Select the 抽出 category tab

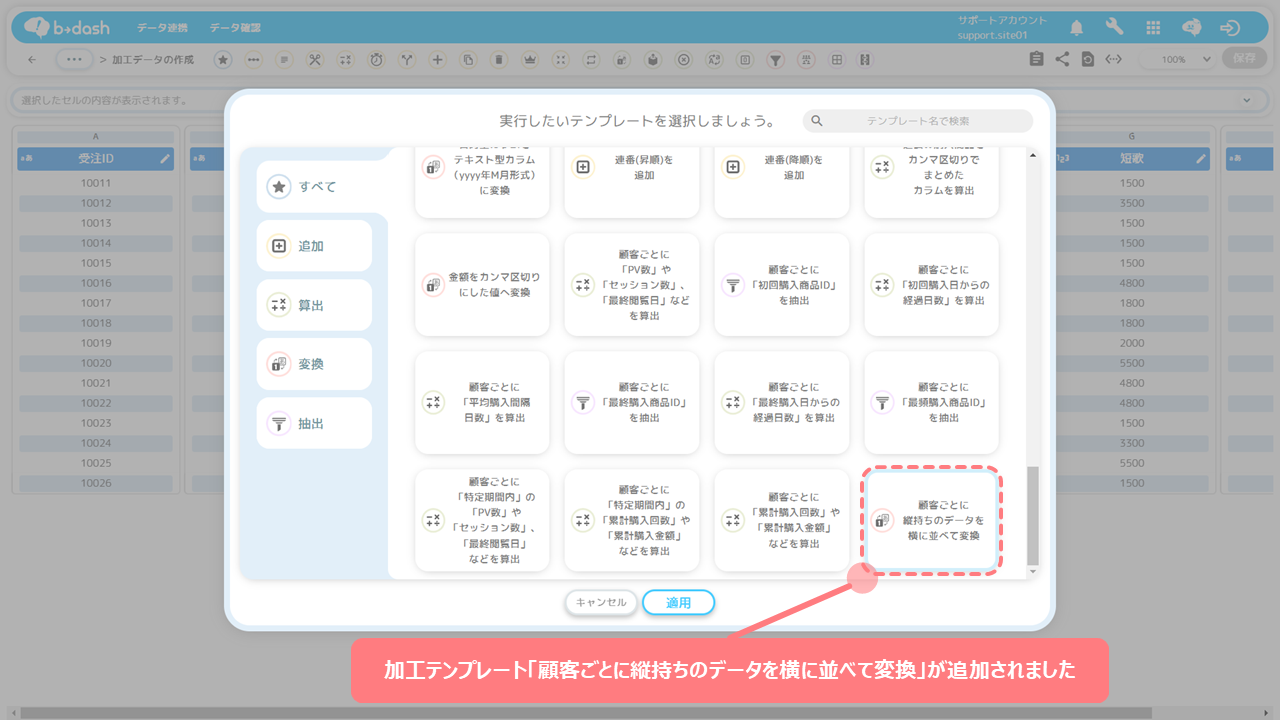pyautogui.click(x=314, y=424)
